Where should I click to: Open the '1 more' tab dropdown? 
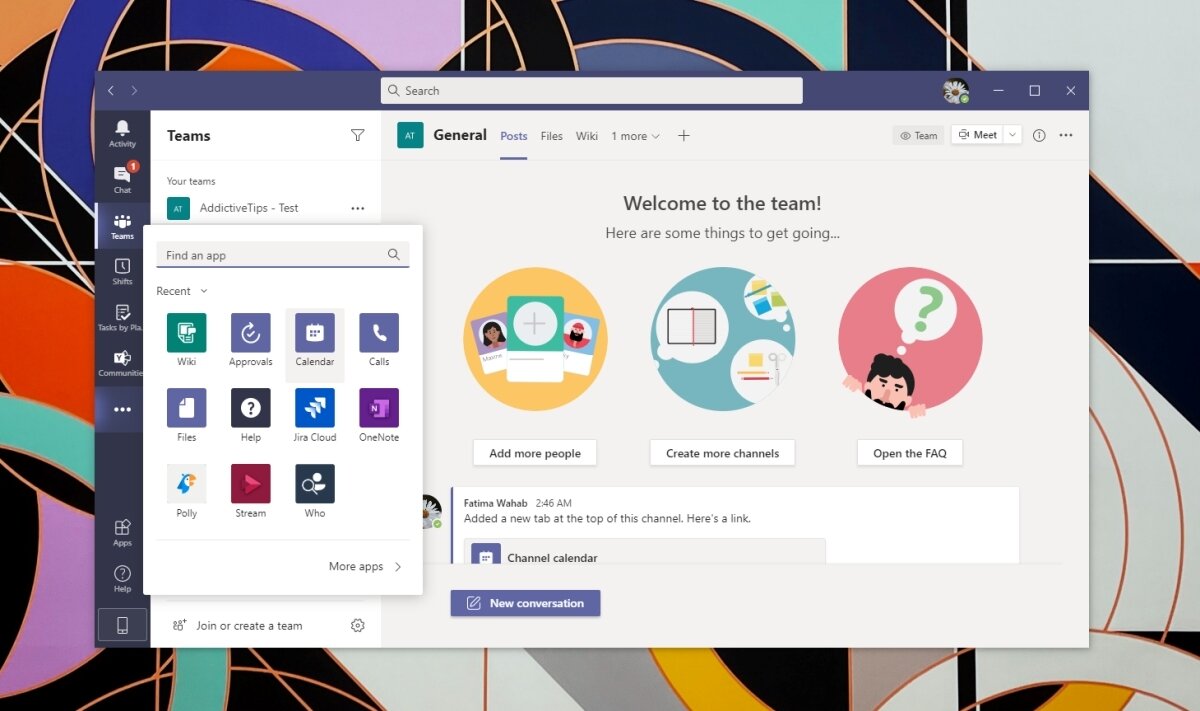point(635,135)
